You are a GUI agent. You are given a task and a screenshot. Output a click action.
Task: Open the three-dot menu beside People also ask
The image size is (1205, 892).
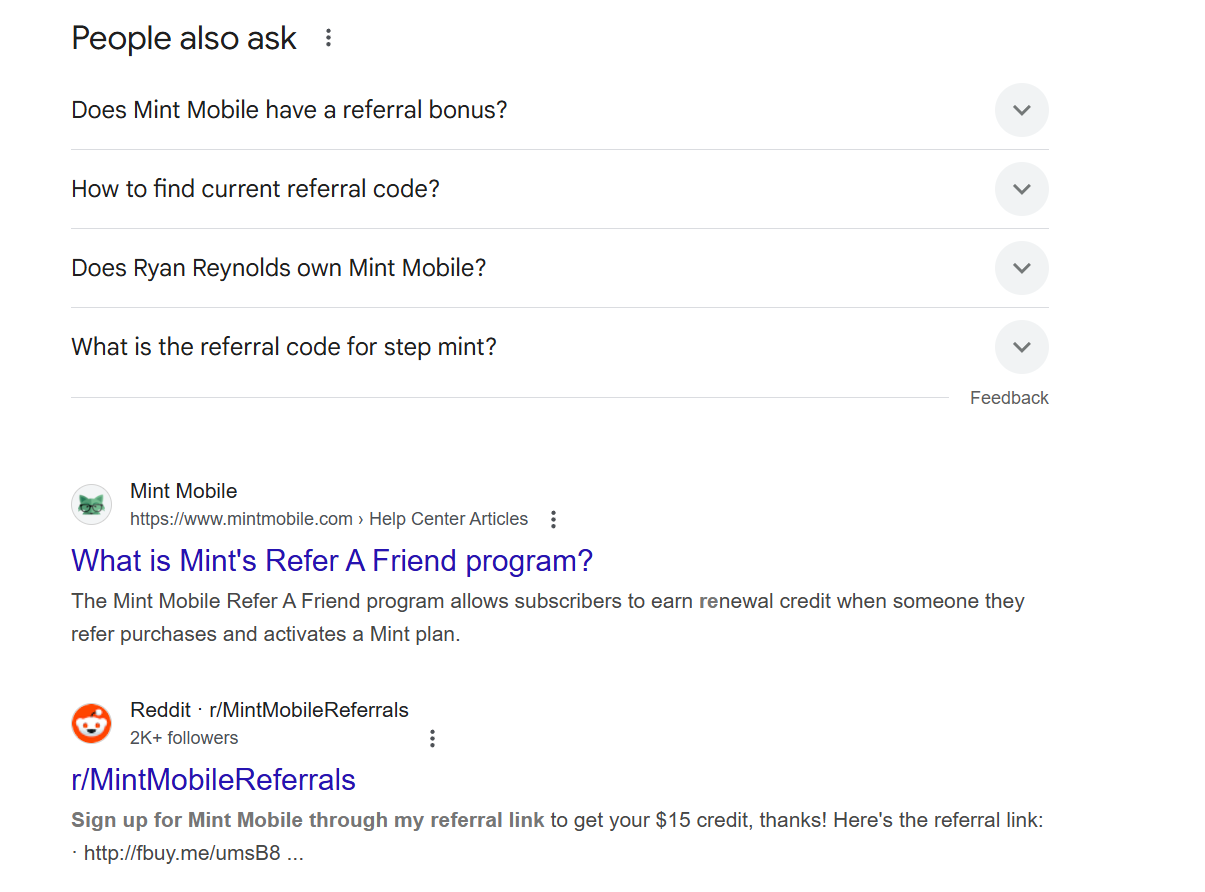328,37
